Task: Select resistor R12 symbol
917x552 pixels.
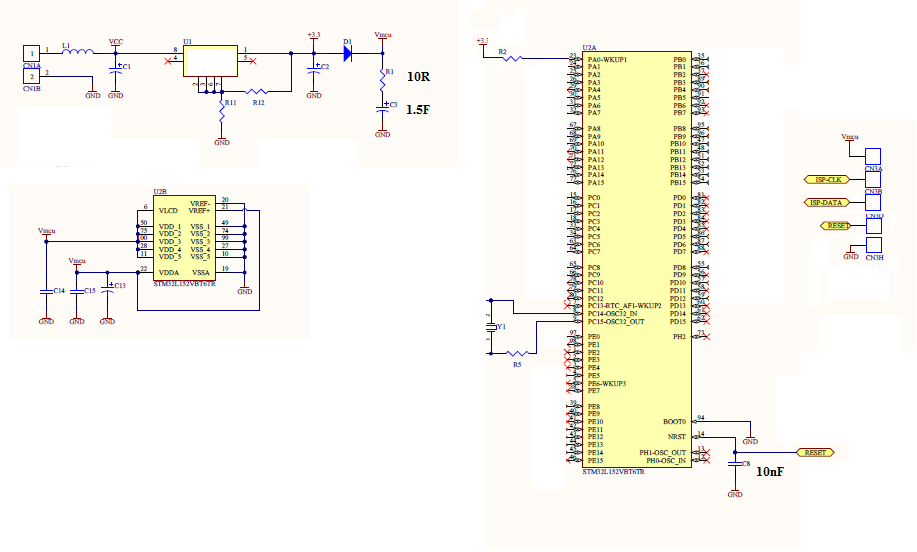Action: [257, 91]
